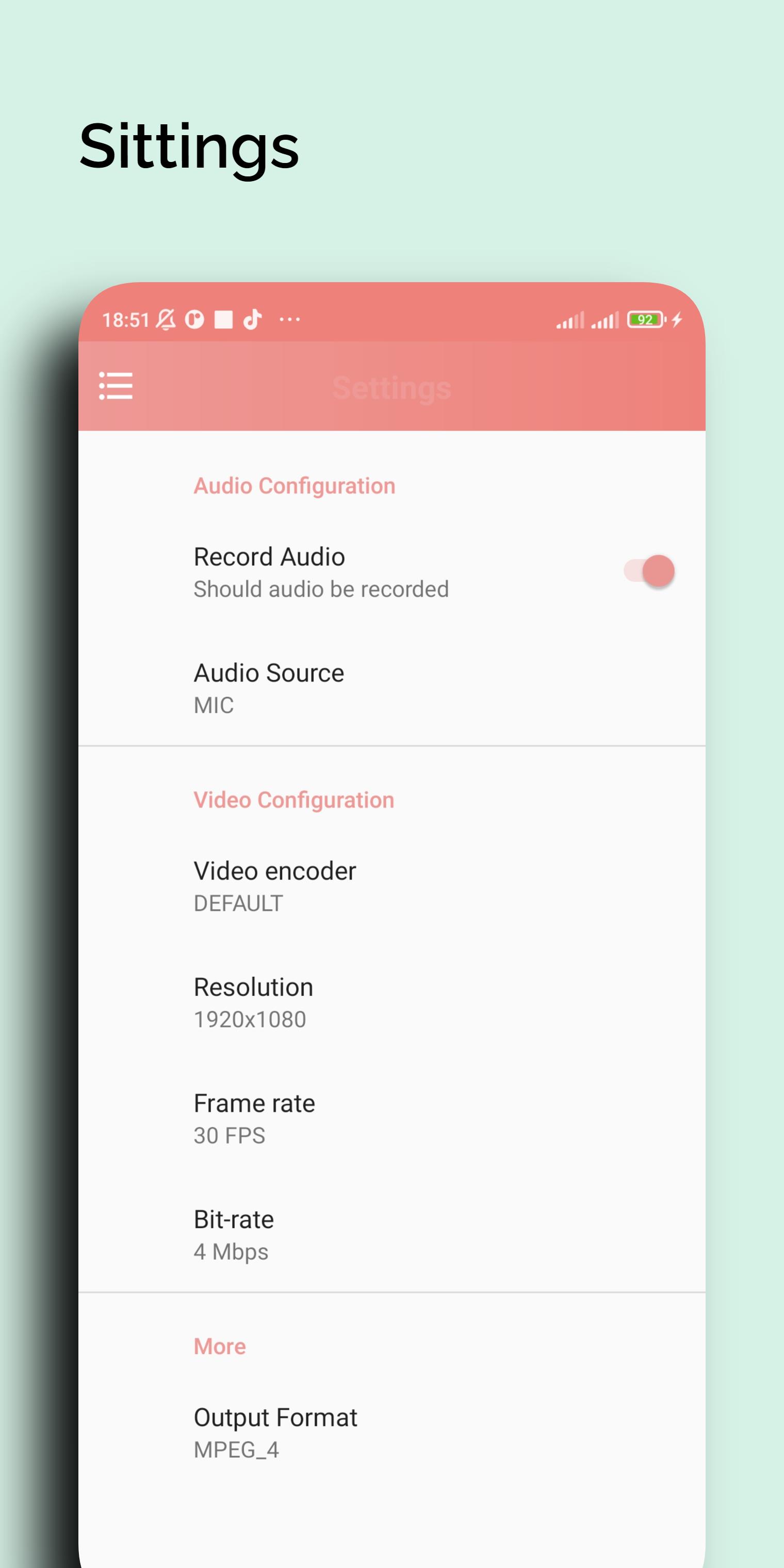Image resolution: width=784 pixels, height=1568 pixels.
Task: Tap the 18:51 clock in status bar
Action: coord(125,320)
